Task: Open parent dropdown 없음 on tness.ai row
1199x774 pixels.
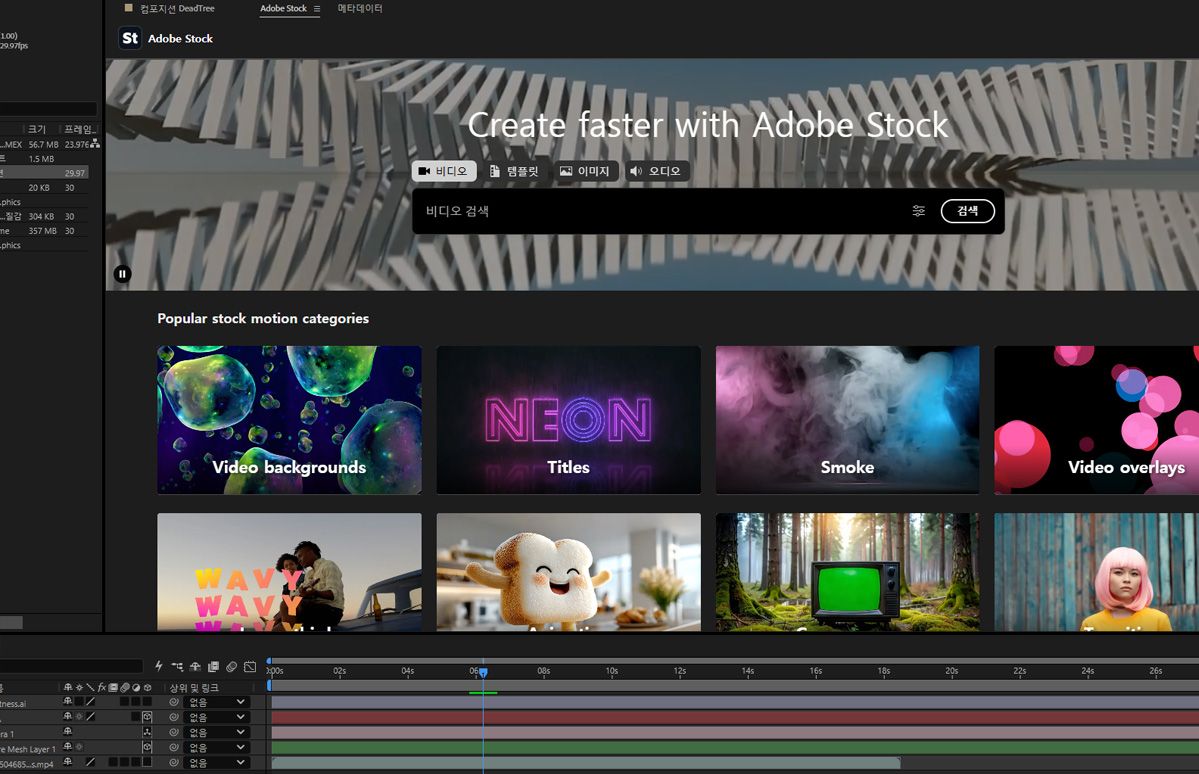Action: point(216,701)
